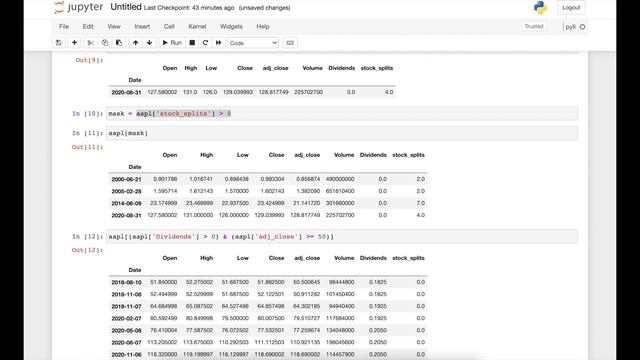Save and checkpoint the notebook
This screenshot has width=640, height=360.
[59, 42]
